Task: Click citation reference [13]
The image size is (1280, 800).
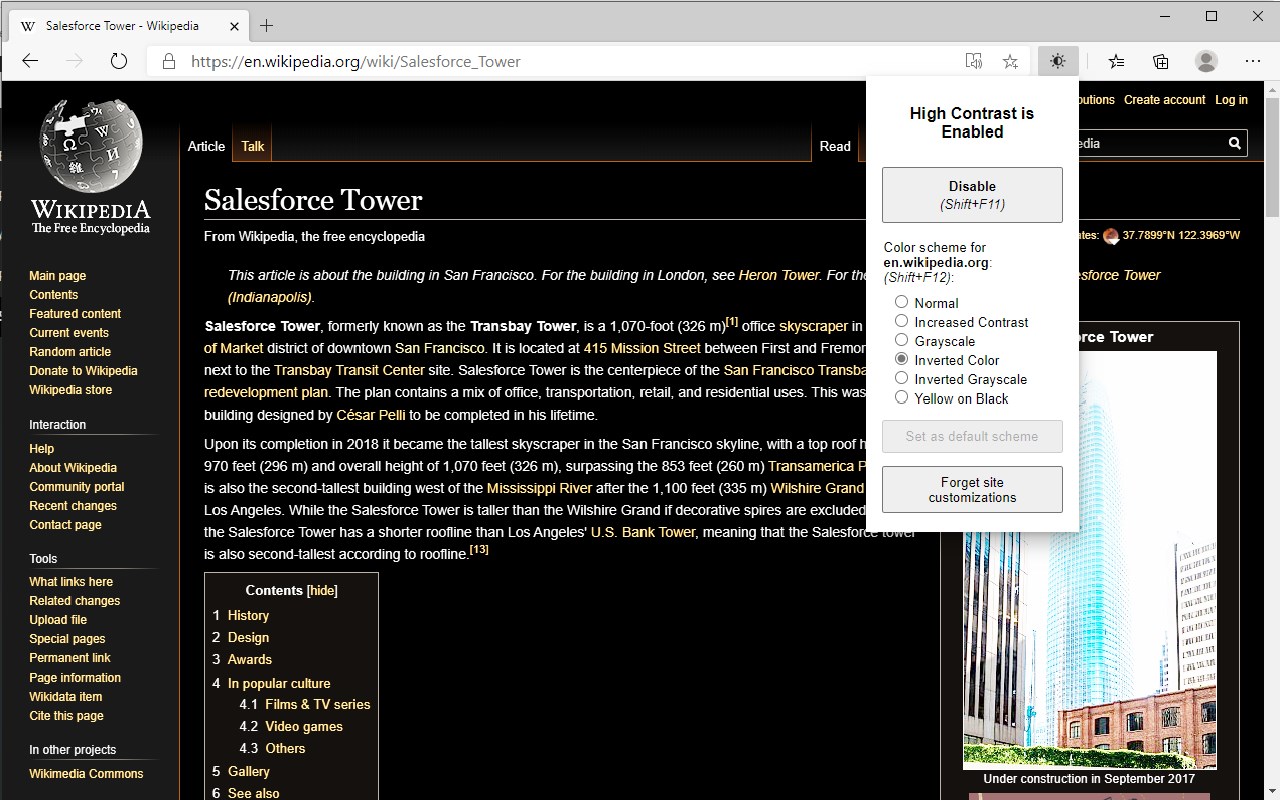Action: 479,550
